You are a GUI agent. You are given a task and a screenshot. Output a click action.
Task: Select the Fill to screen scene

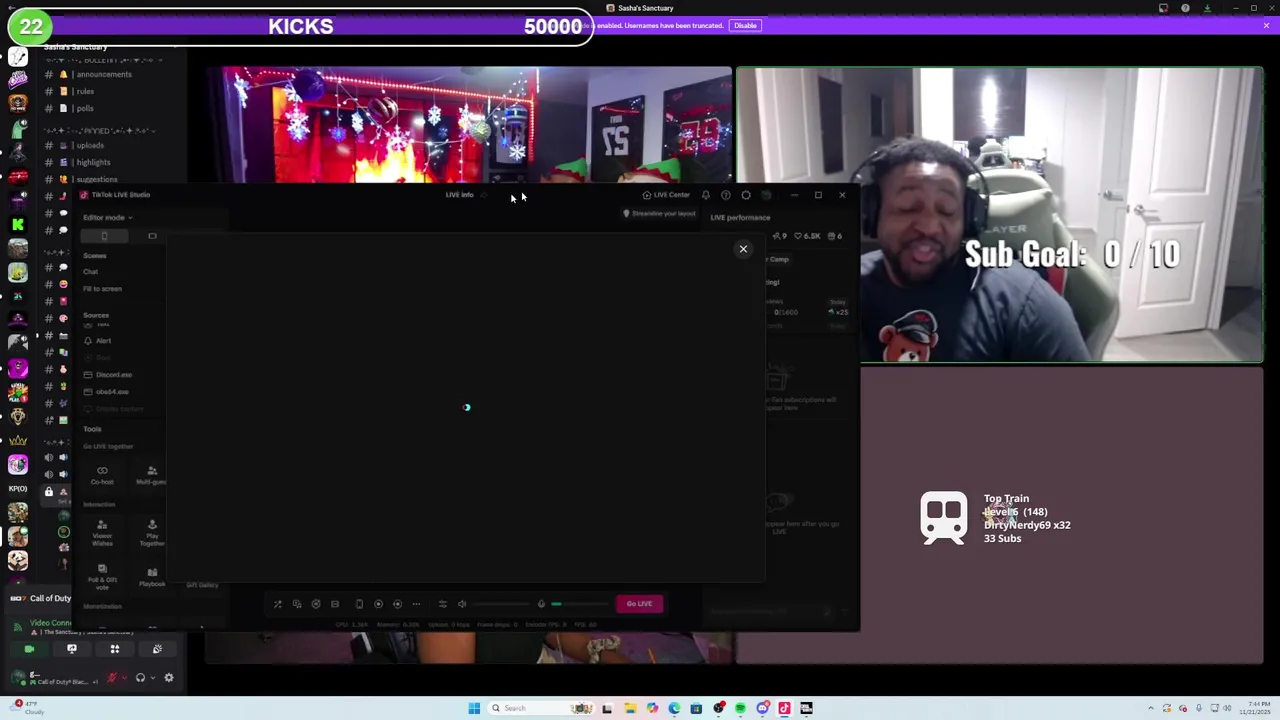point(102,289)
